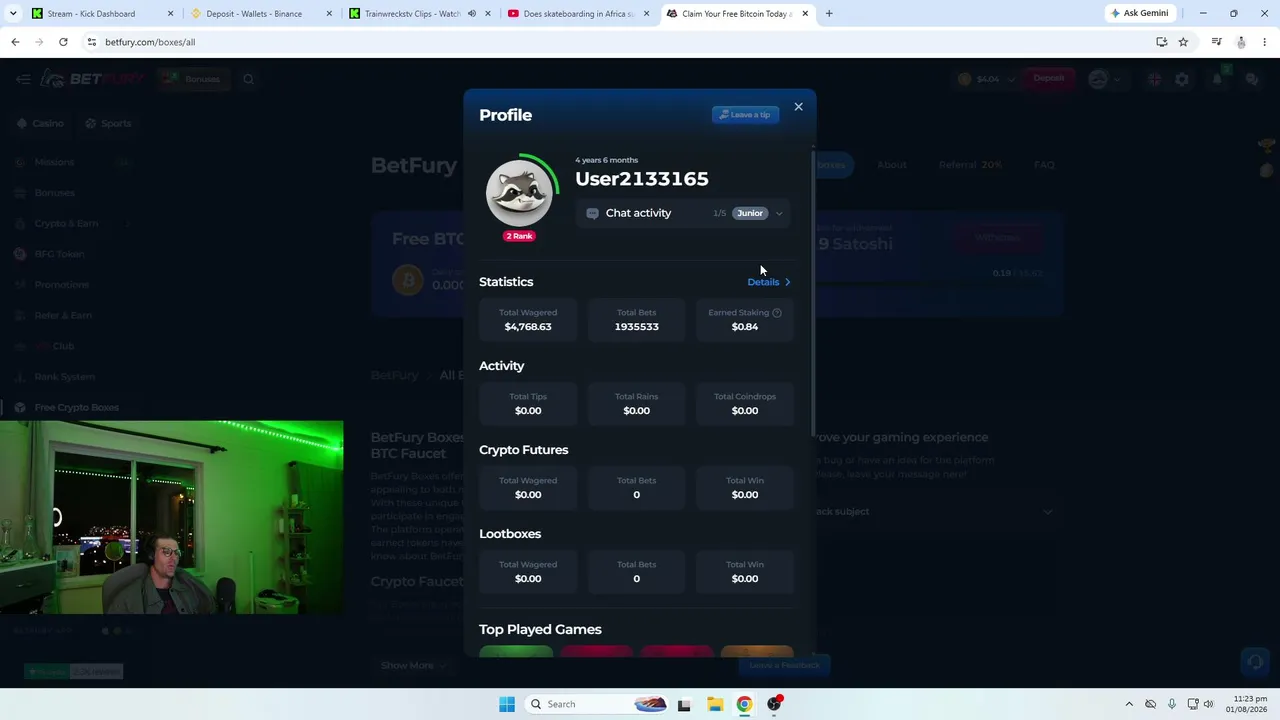Reload the betfury.com page
This screenshot has height=720, width=1280.
[x=63, y=42]
